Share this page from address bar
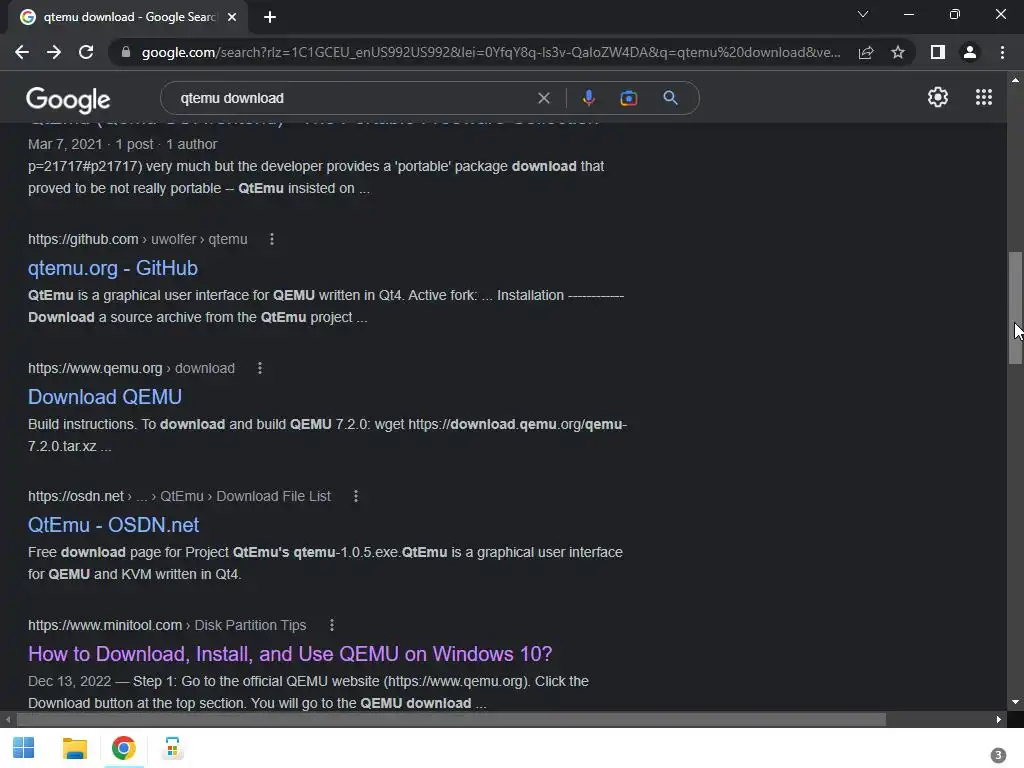The width and height of the screenshot is (1024, 768). tap(866, 52)
